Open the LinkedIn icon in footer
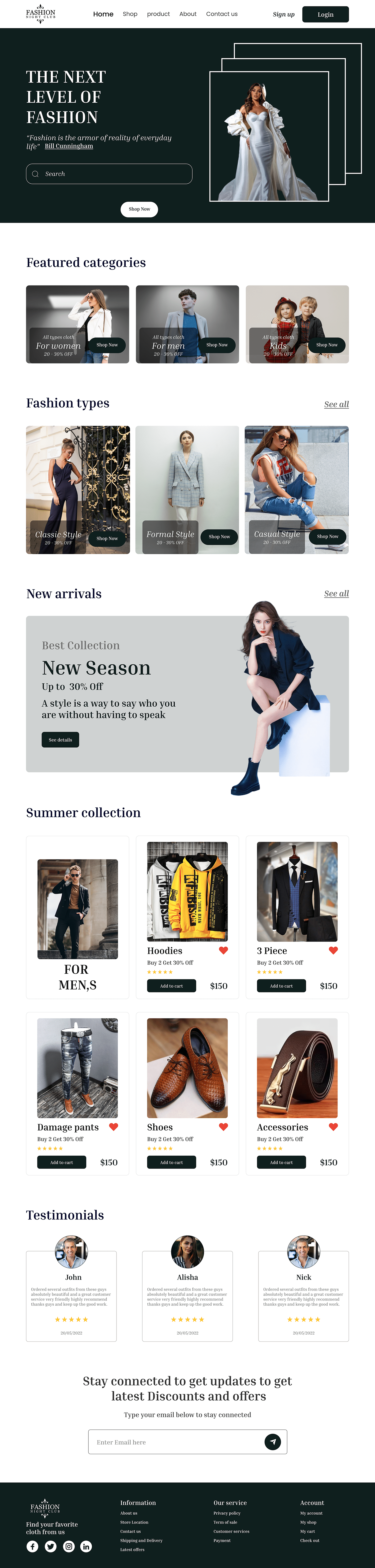Viewport: 375px width, 1568px height. (x=86, y=1546)
